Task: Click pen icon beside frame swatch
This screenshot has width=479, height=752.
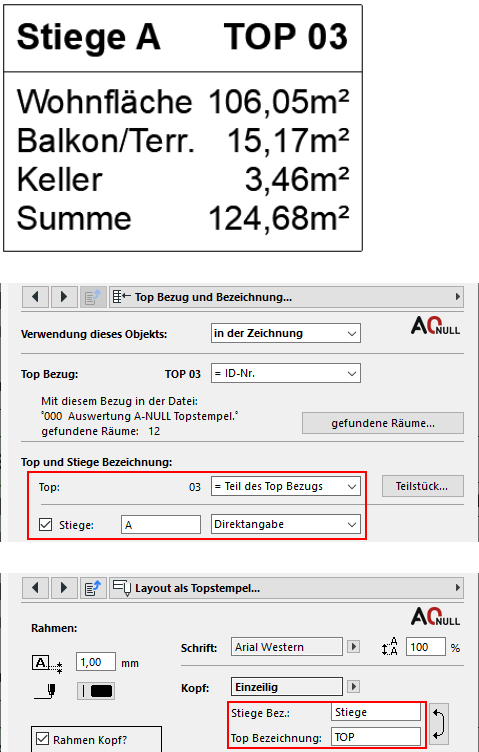Action: (x=46, y=692)
